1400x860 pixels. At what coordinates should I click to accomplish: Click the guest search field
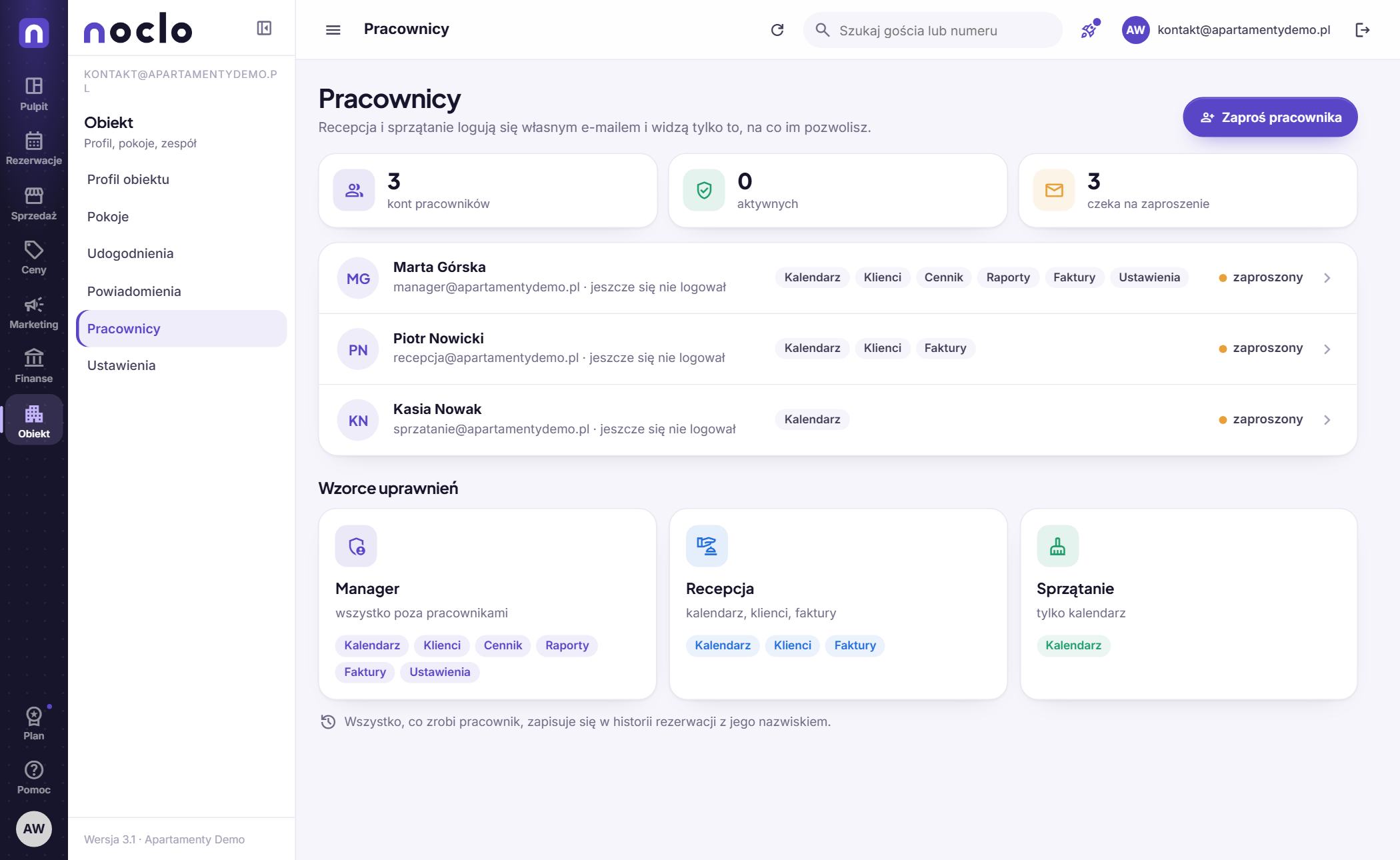tap(932, 30)
